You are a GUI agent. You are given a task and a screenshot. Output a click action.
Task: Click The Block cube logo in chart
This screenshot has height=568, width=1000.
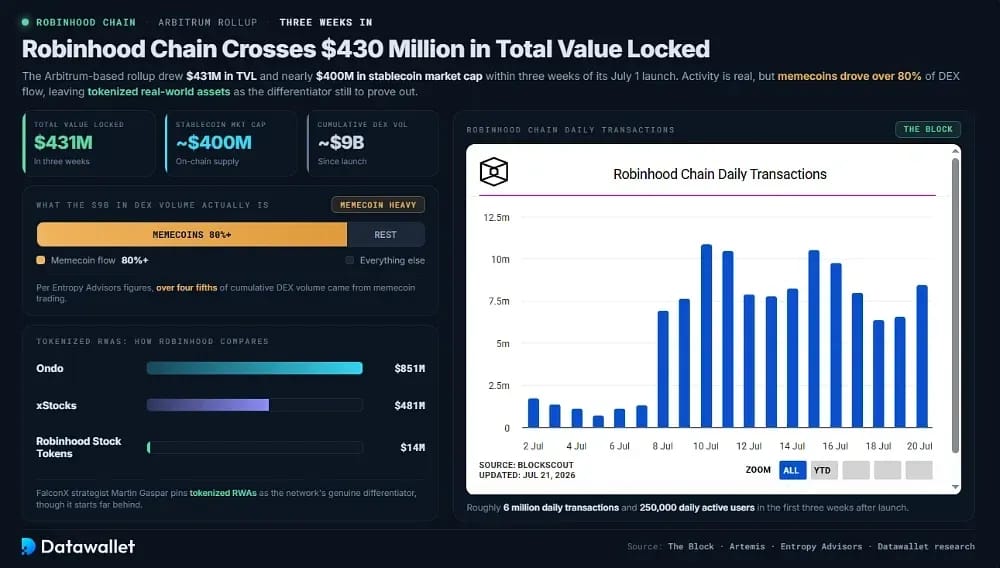point(494,171)
